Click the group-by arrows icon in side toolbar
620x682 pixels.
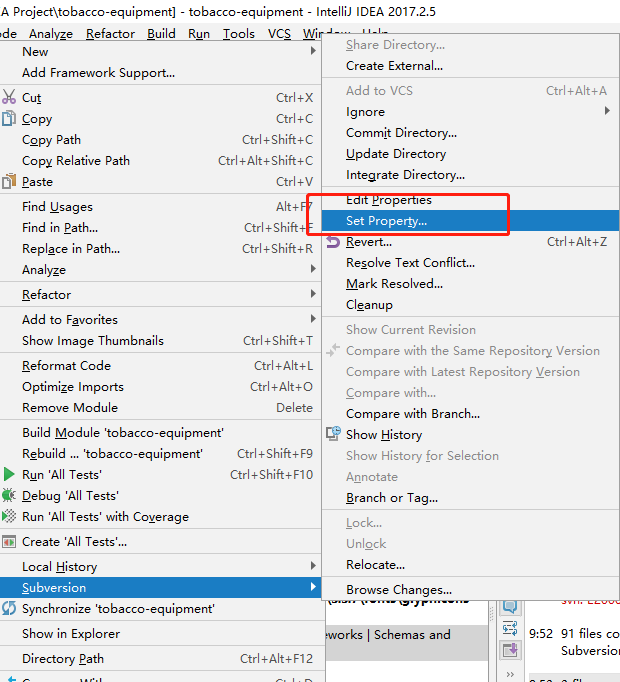pyautogui.click(x=509, y=628)
